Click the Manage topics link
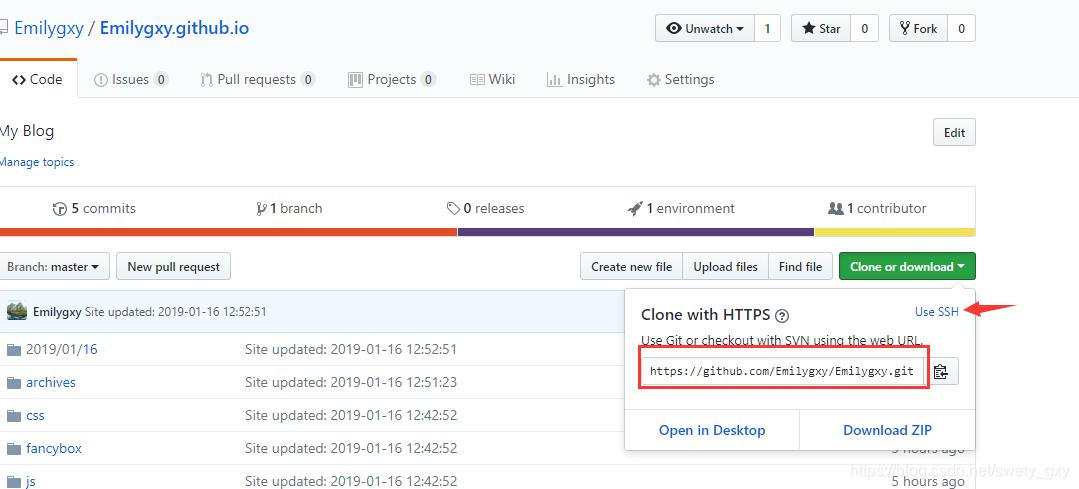Viewport: 1079px width, 489px height. pos(36,162)
